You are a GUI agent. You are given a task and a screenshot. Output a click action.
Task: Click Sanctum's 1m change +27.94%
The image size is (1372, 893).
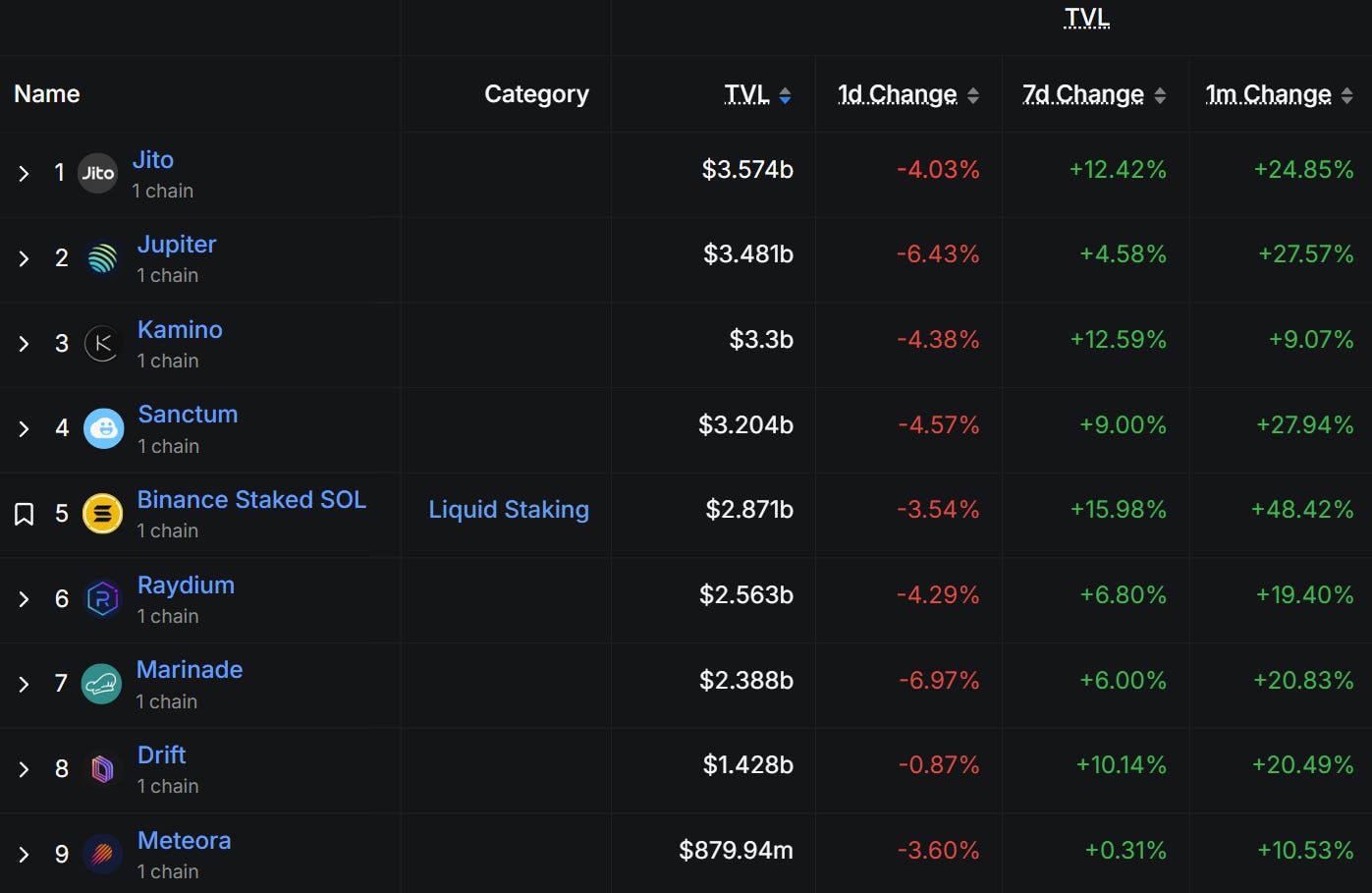click(1305, 424)
